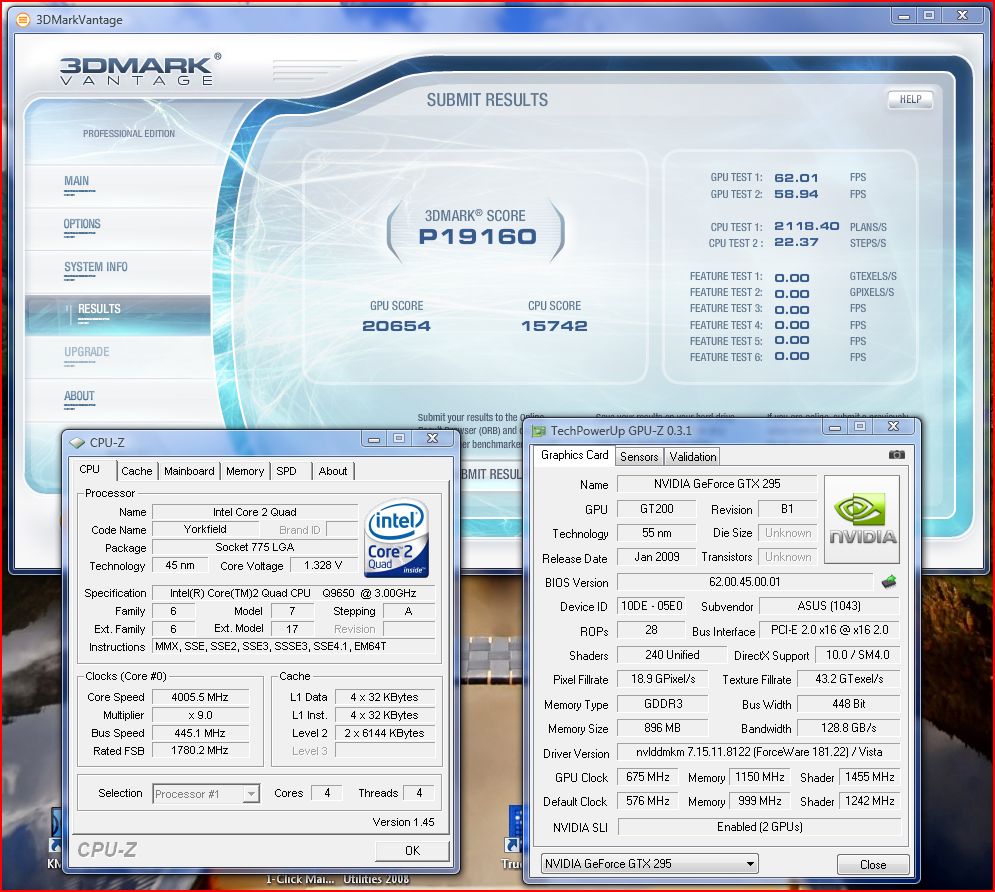995x892 pixels.
Task: Click the CPU-Z title bar icon
Action: coord(77,441)
